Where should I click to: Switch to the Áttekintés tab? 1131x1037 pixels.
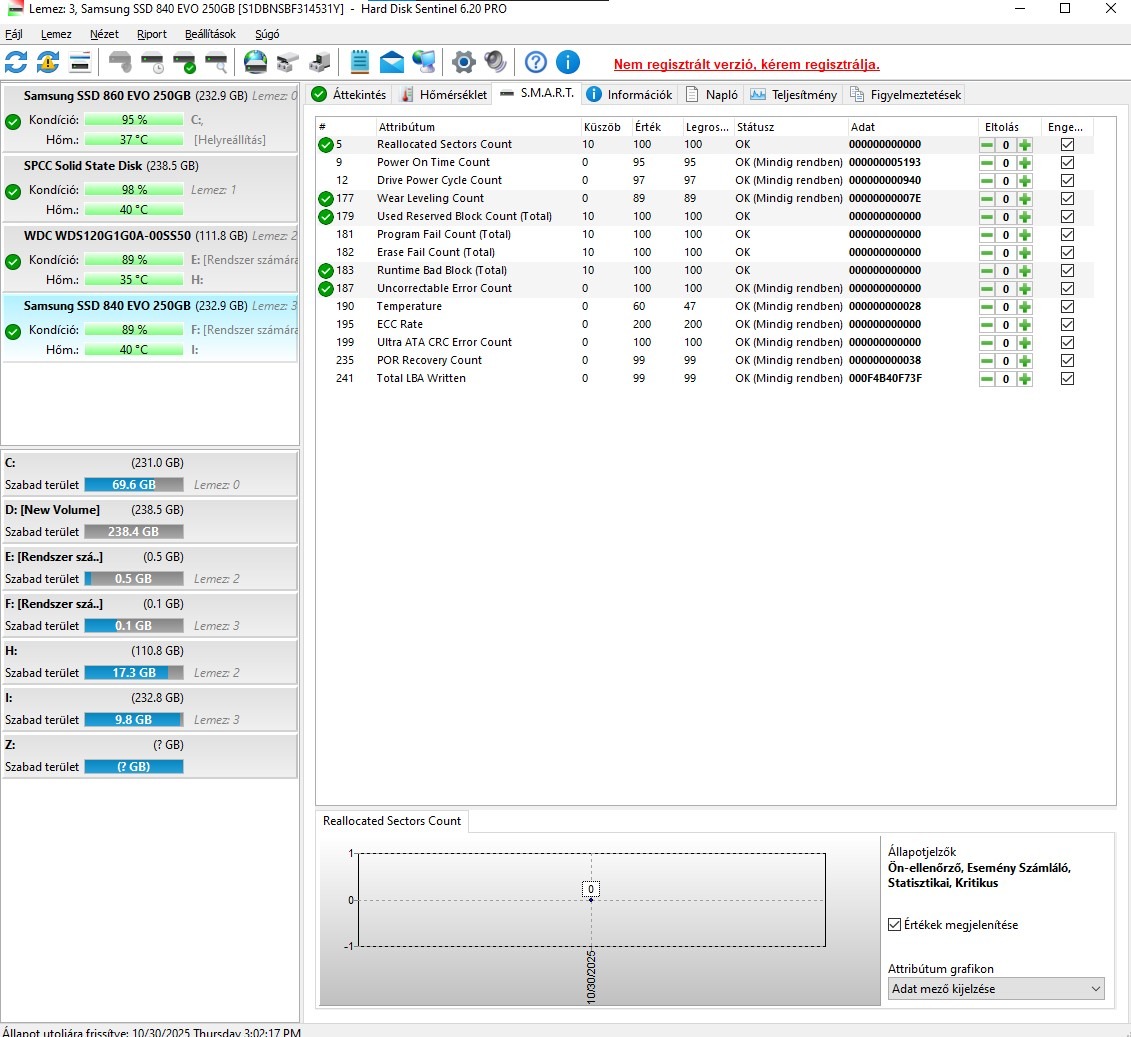[x=350, y=94]
